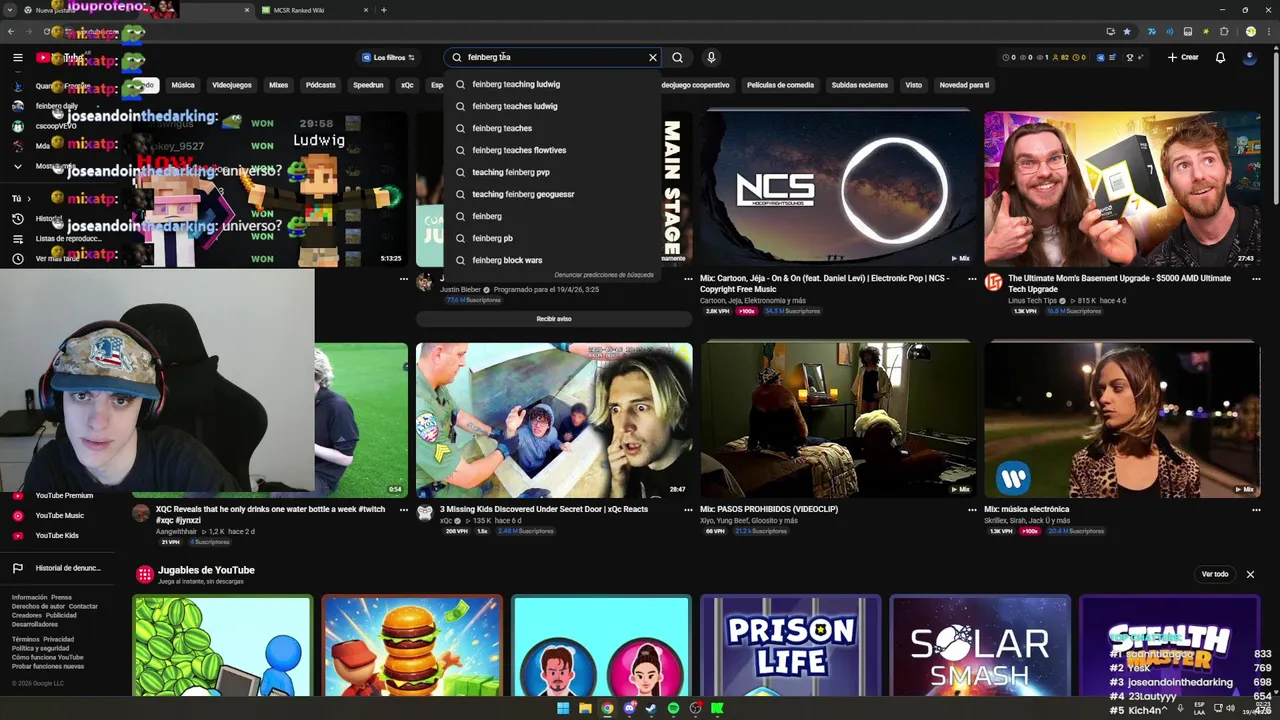Open options for XQC water bottle video
The height and width of the screenshot is (720, 1280).
click(x=404, y=509)
